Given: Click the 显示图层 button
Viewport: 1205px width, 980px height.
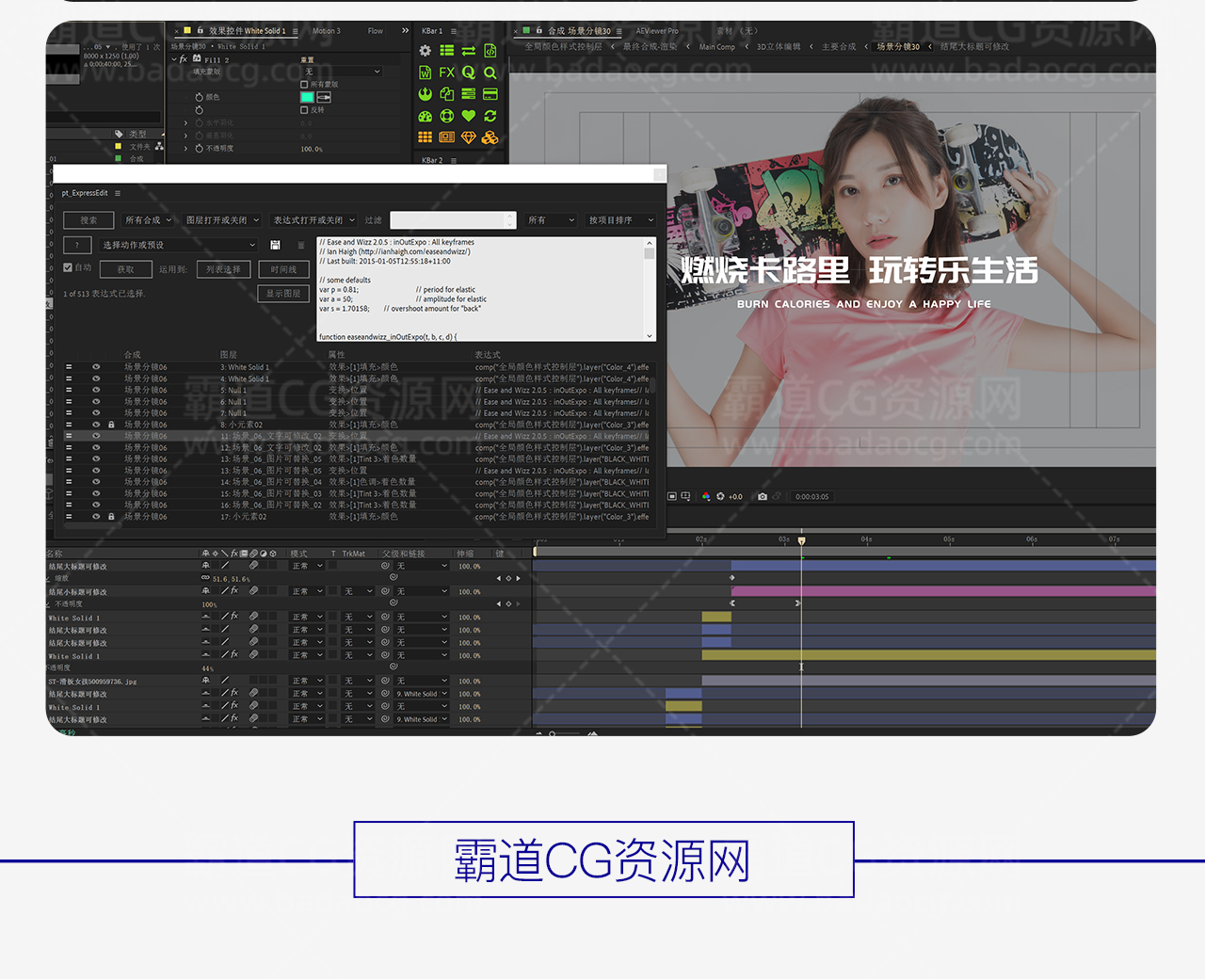Looking at the screenshot, I should [283, 294].
